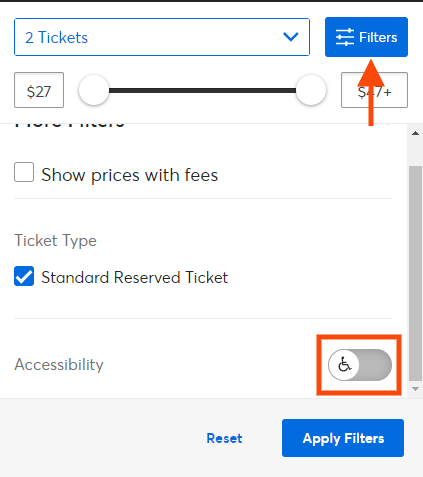
Task: Click the $47+ maximum price field
Action: tap(374, 90)
